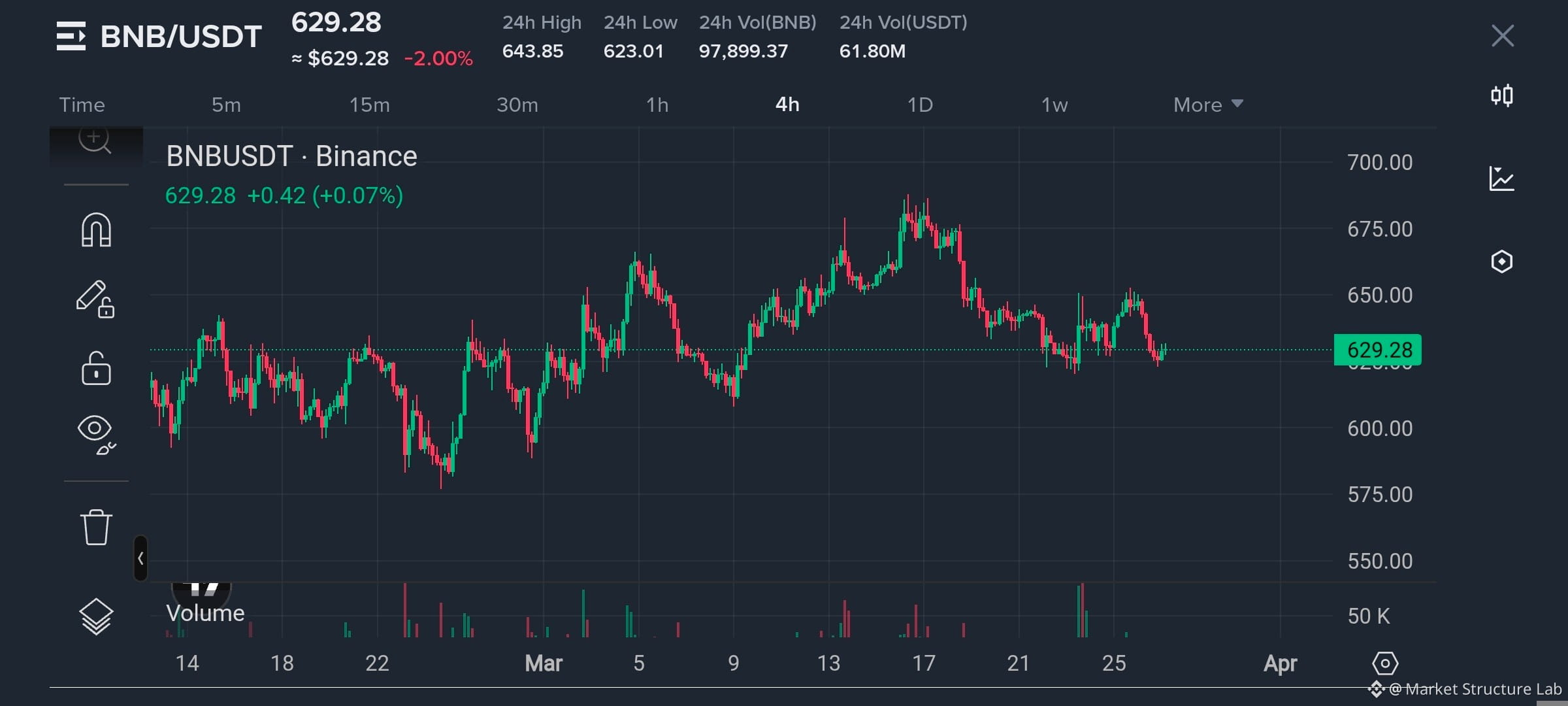Click the 25 date on time axis
The height and width of the screenshot is (706, 1568).
(1114, 664)
